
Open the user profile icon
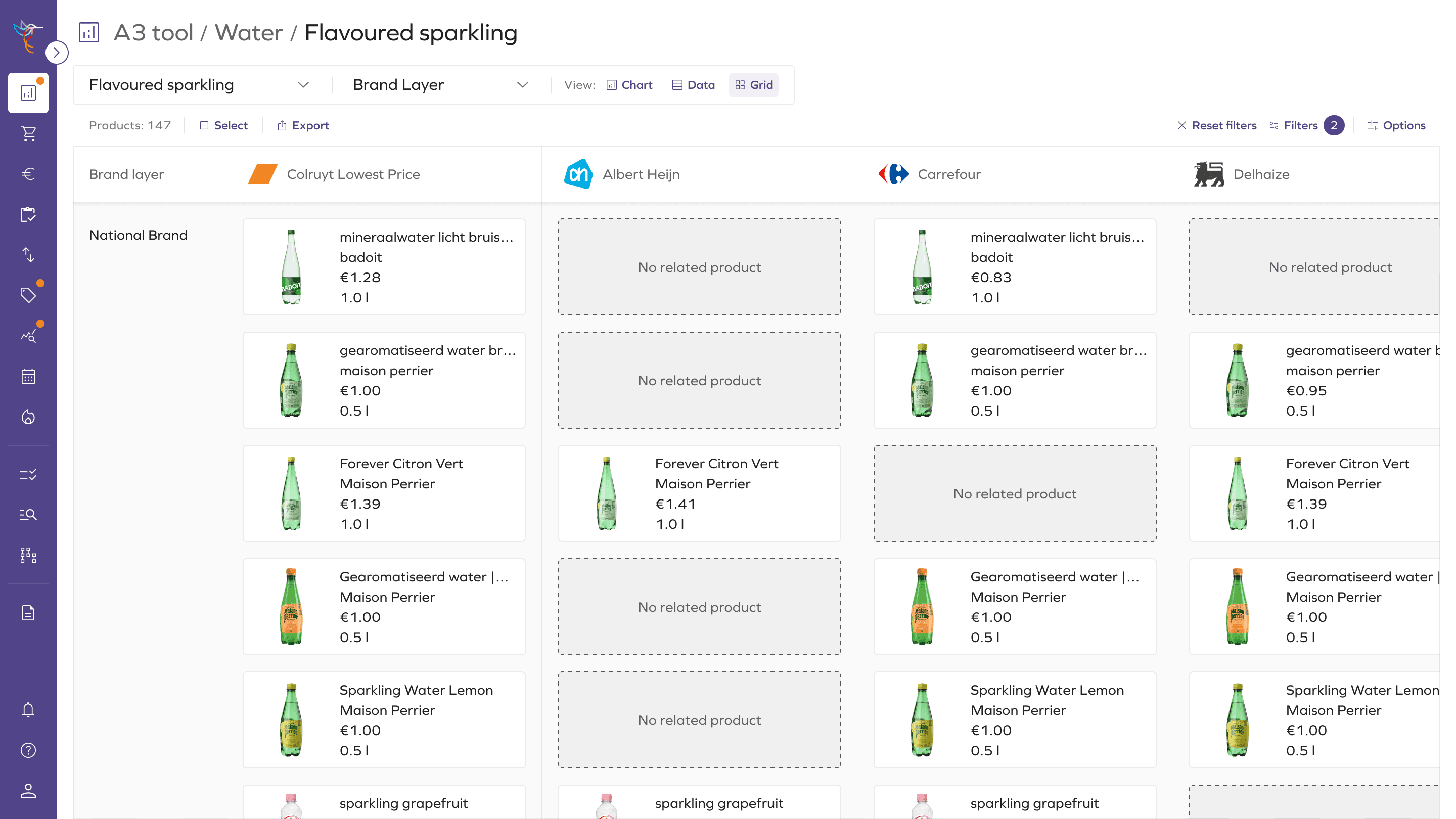point(28,791)
